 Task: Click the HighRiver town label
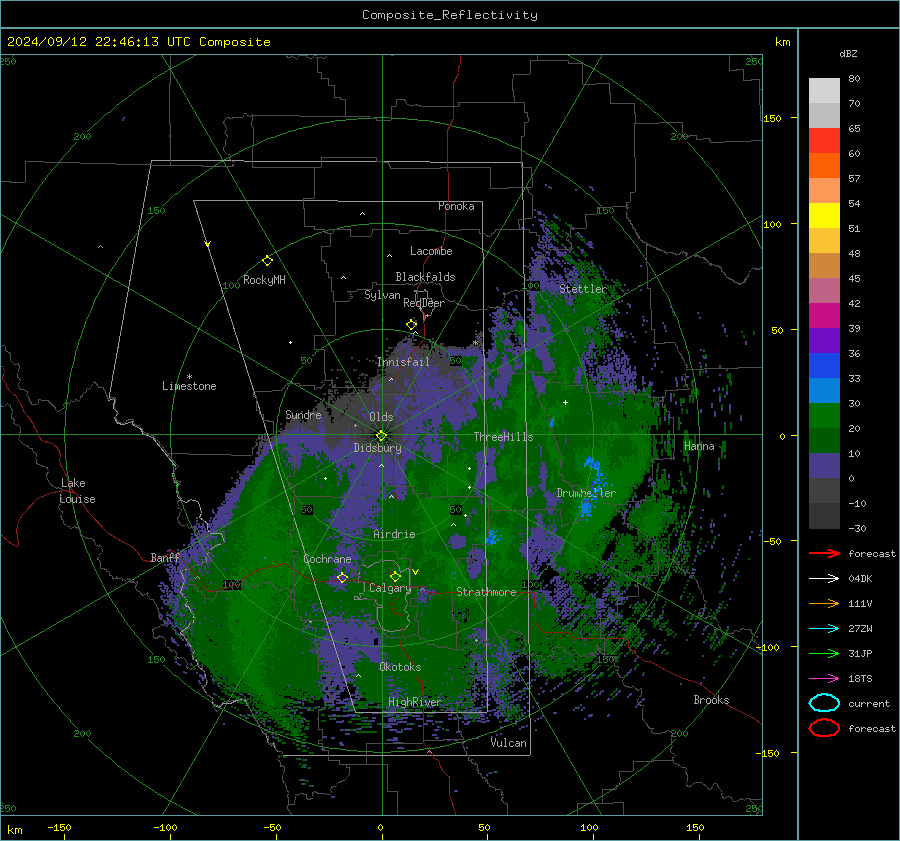[415, 702]
